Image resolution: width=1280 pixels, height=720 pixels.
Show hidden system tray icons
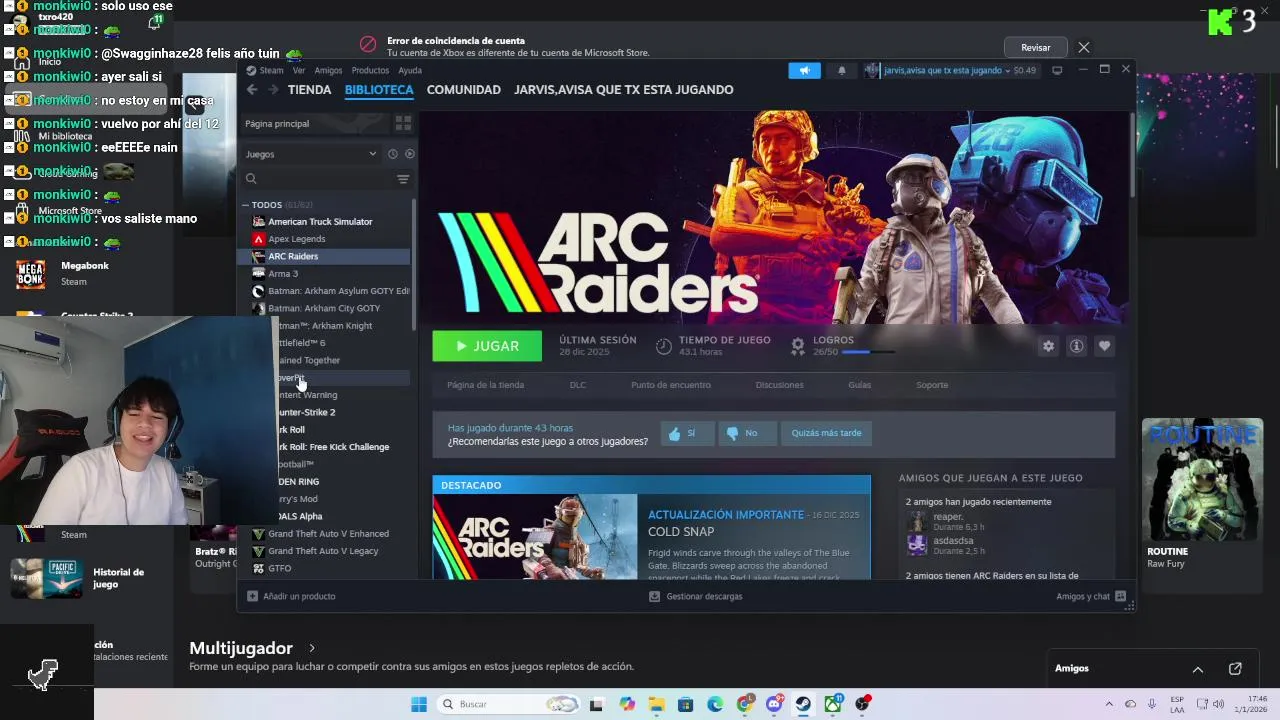point(1108,704)
